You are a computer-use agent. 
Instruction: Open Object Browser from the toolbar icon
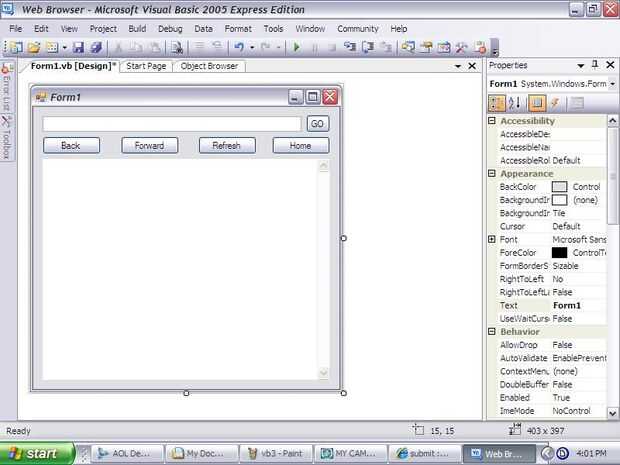point(444,47)
